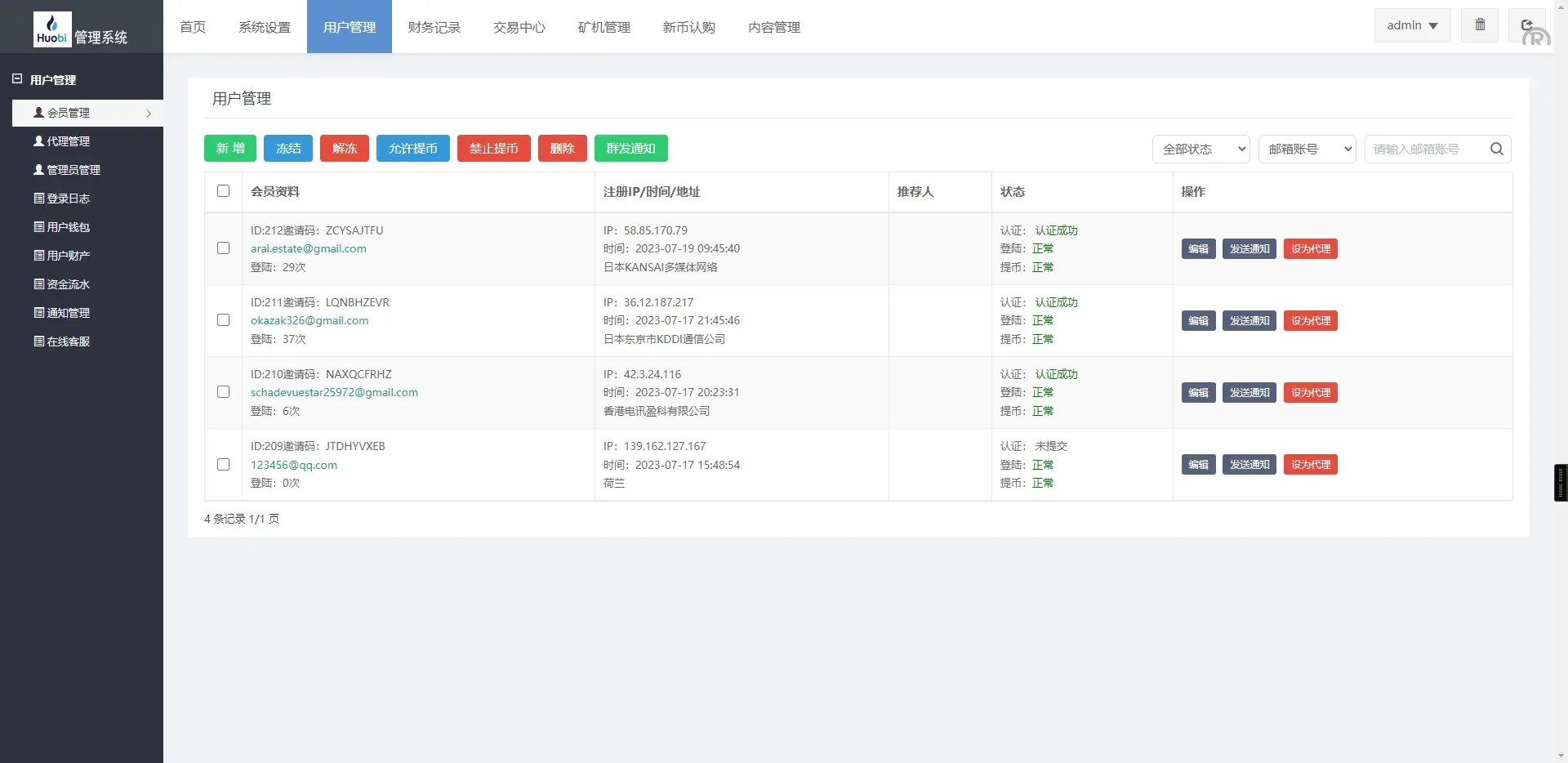
Task: Click the logout icon at top right
Action: pyautogui.click(x=1526, y=25)
